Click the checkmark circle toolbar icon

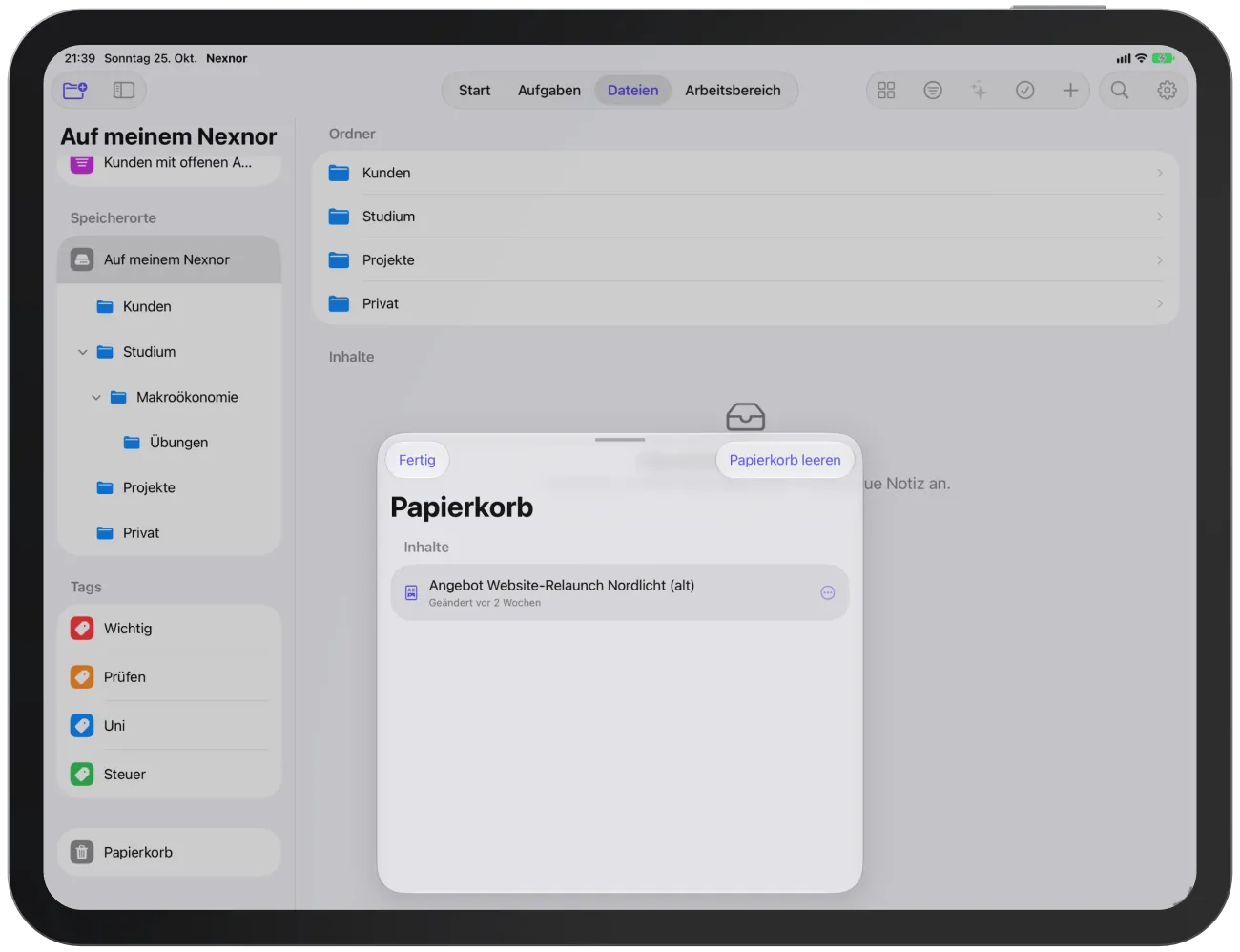[x=1025, y=91]
